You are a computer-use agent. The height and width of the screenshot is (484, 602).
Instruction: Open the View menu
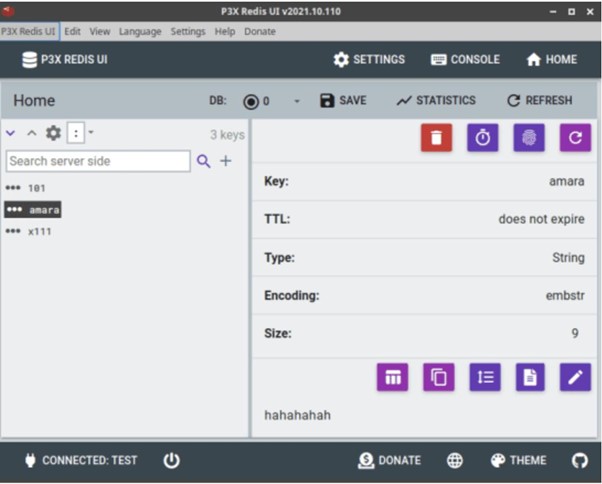tap(100, 31)
